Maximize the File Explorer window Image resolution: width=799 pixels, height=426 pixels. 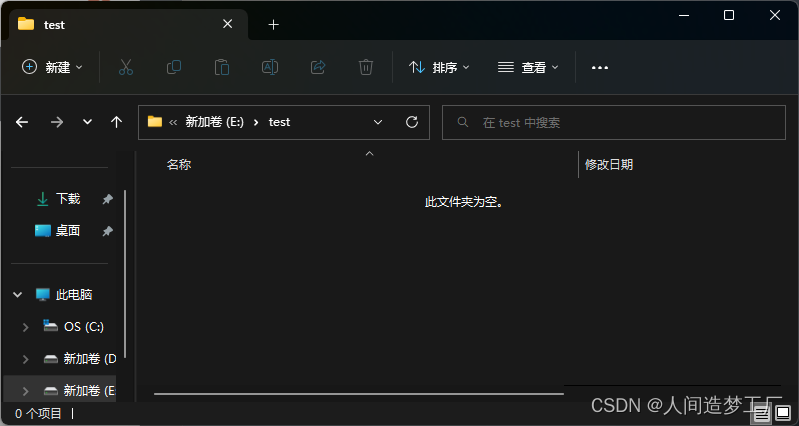(729, 15)
